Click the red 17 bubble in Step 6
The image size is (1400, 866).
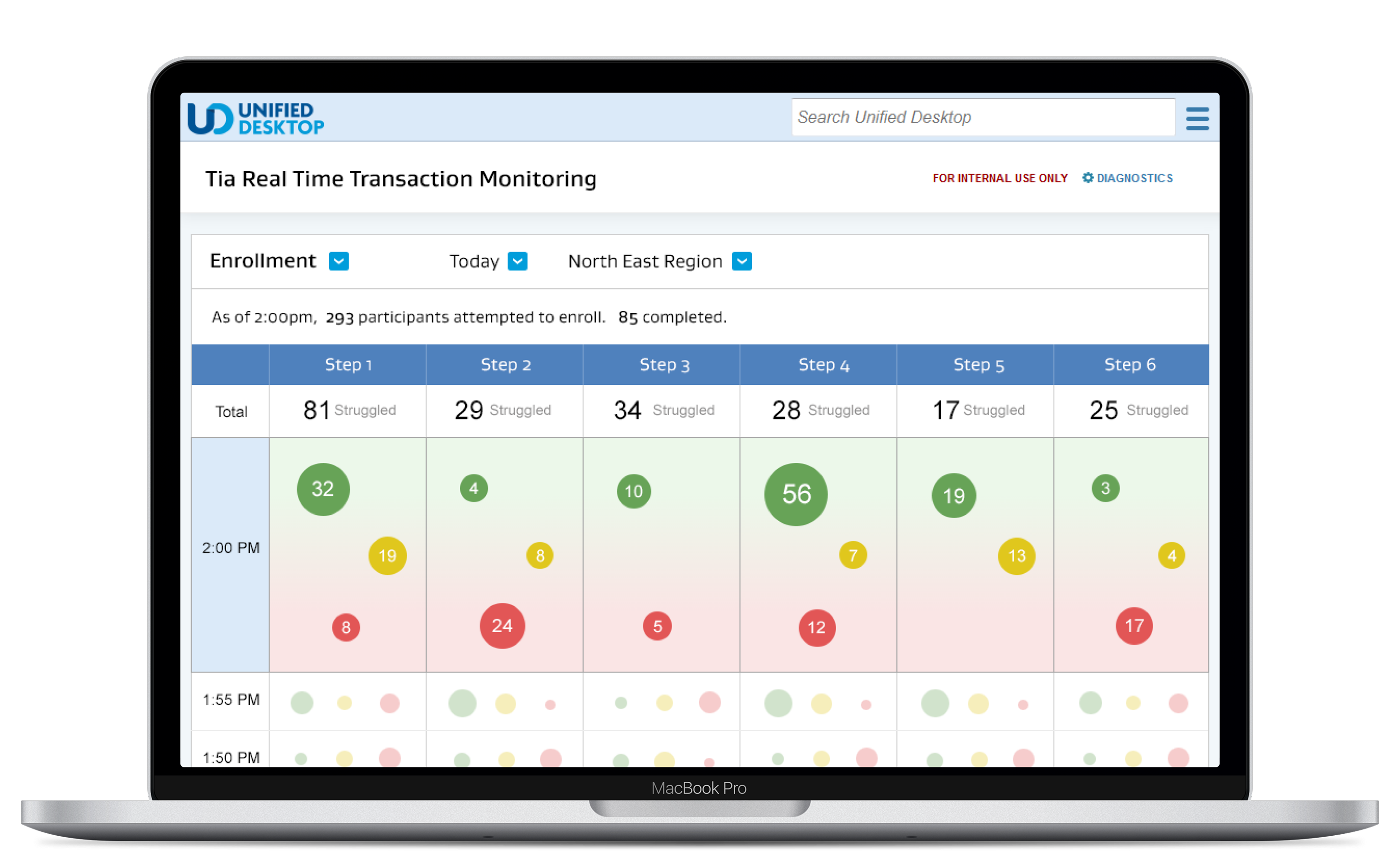tap(1134, 626)
